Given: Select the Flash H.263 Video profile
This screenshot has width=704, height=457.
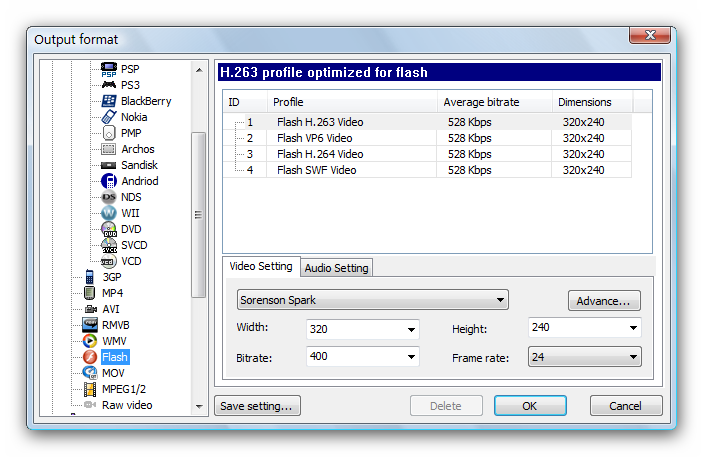Looking at the screenshot, I should [x=427, y=122].
